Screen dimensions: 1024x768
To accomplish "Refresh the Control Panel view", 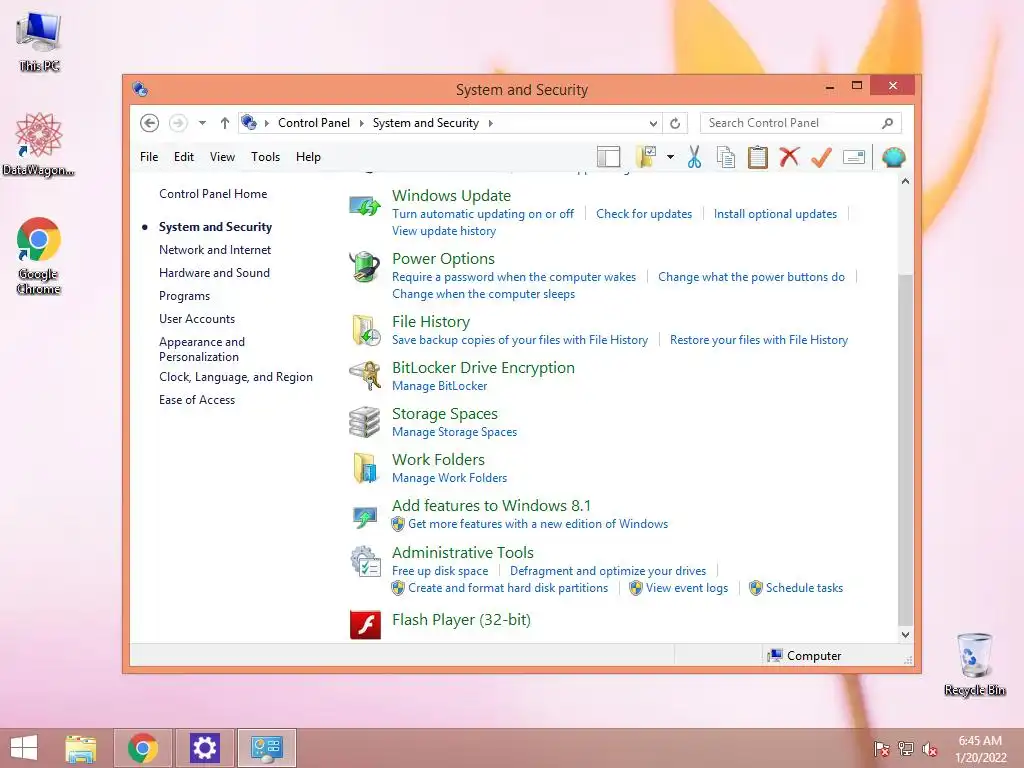I will pos(675,123).
